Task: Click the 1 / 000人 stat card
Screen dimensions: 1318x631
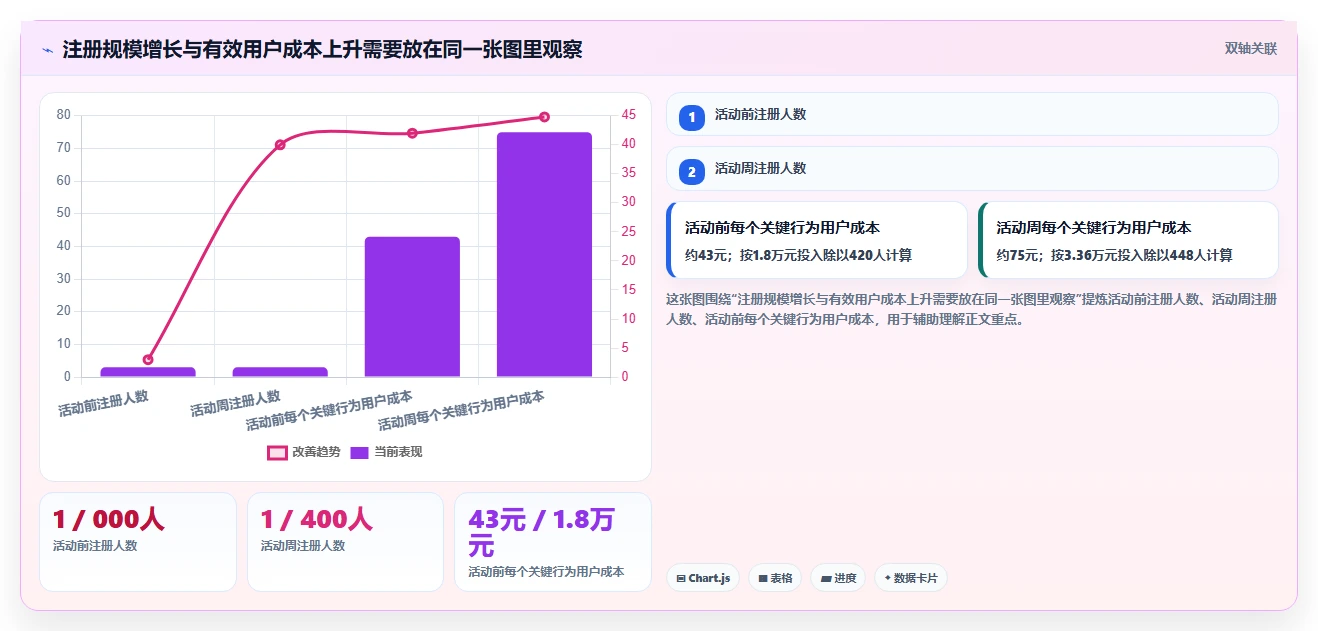Action: pos(138,542)
